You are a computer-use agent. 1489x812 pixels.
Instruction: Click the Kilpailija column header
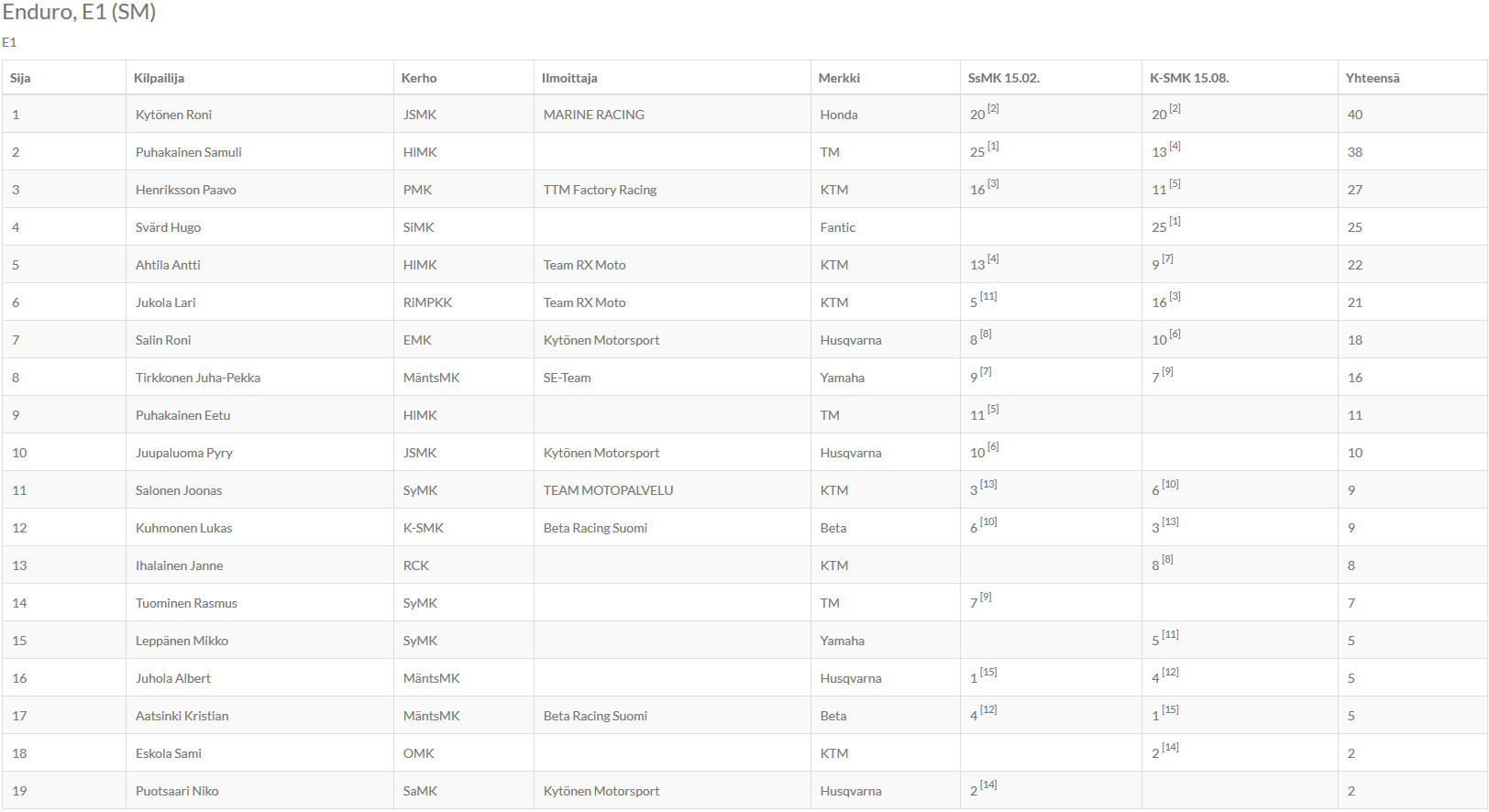tap(159, 78)
